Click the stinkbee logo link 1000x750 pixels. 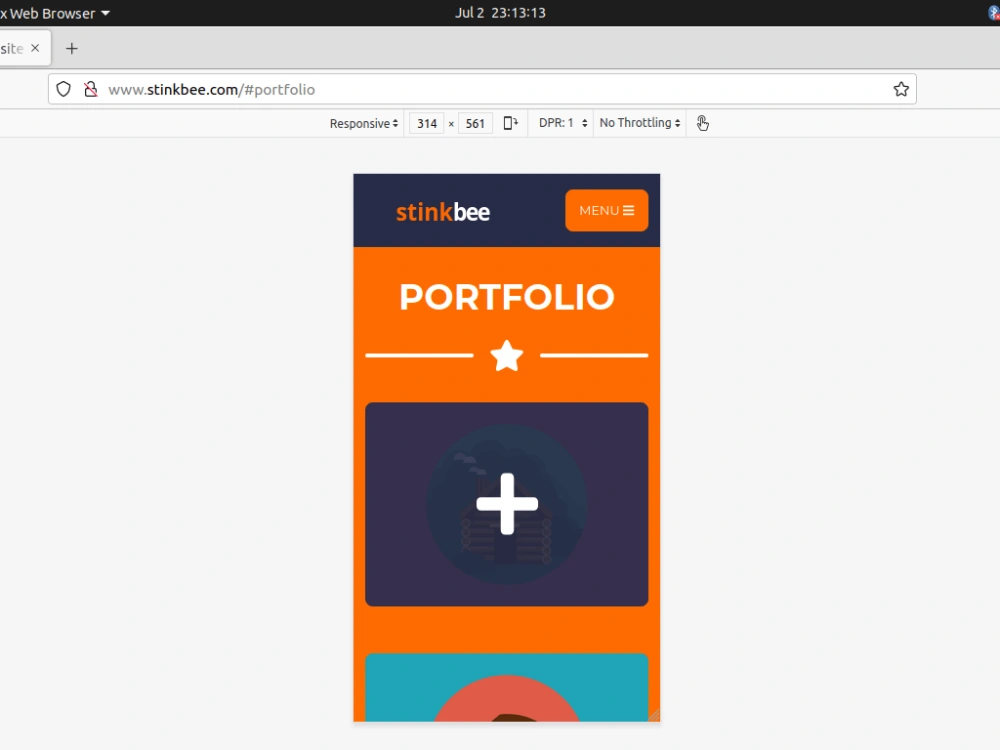[443, 212]
